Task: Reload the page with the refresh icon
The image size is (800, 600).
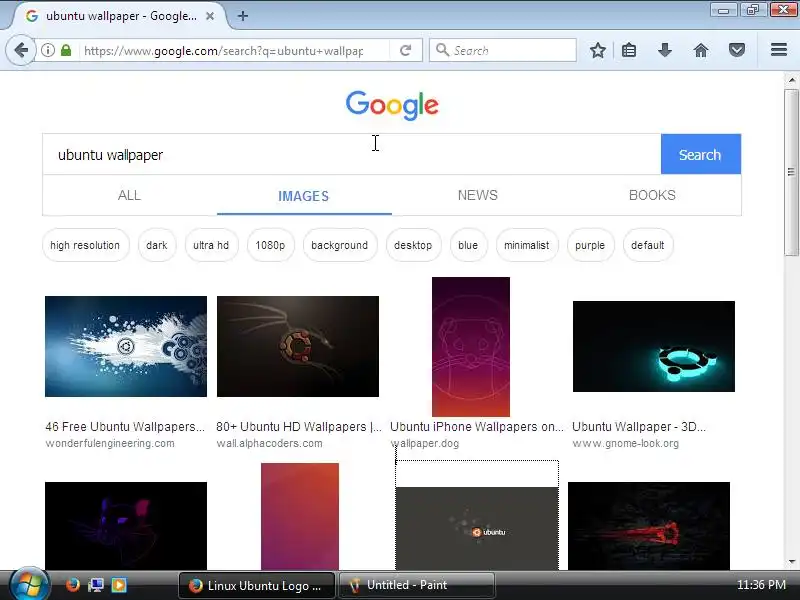Action: 406,50
